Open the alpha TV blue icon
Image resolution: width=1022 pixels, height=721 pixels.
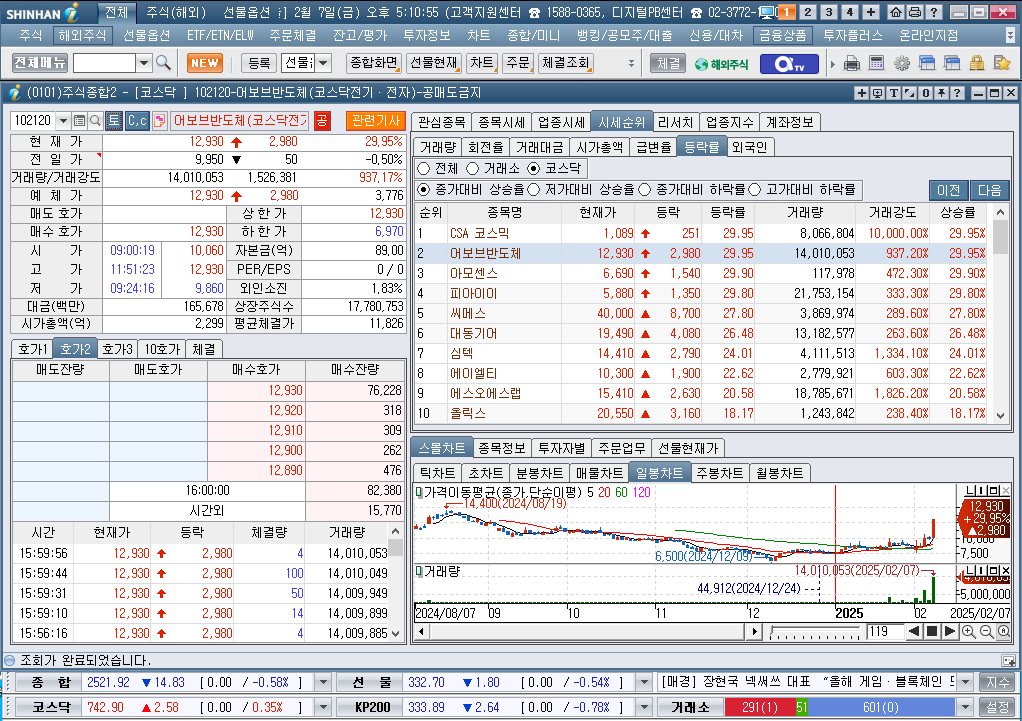(x=789, y=64)
